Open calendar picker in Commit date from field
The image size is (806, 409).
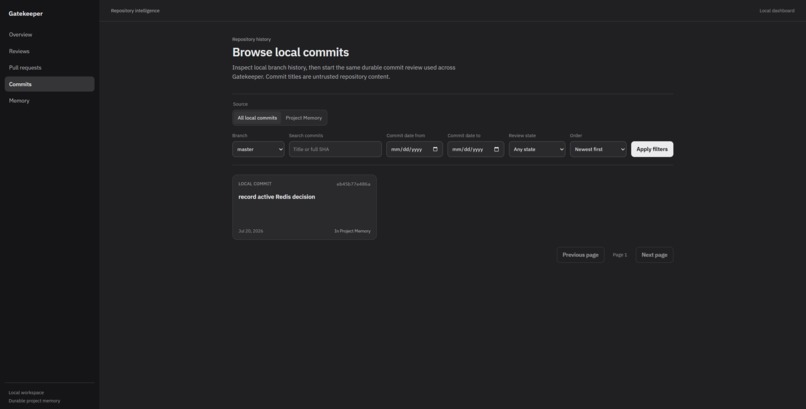(435, 149)
